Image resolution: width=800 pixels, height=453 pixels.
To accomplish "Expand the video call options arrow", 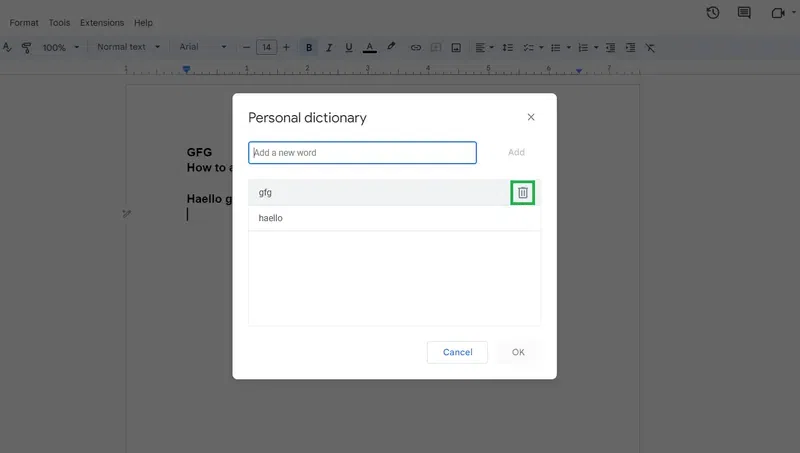I will tap(794, 13).
